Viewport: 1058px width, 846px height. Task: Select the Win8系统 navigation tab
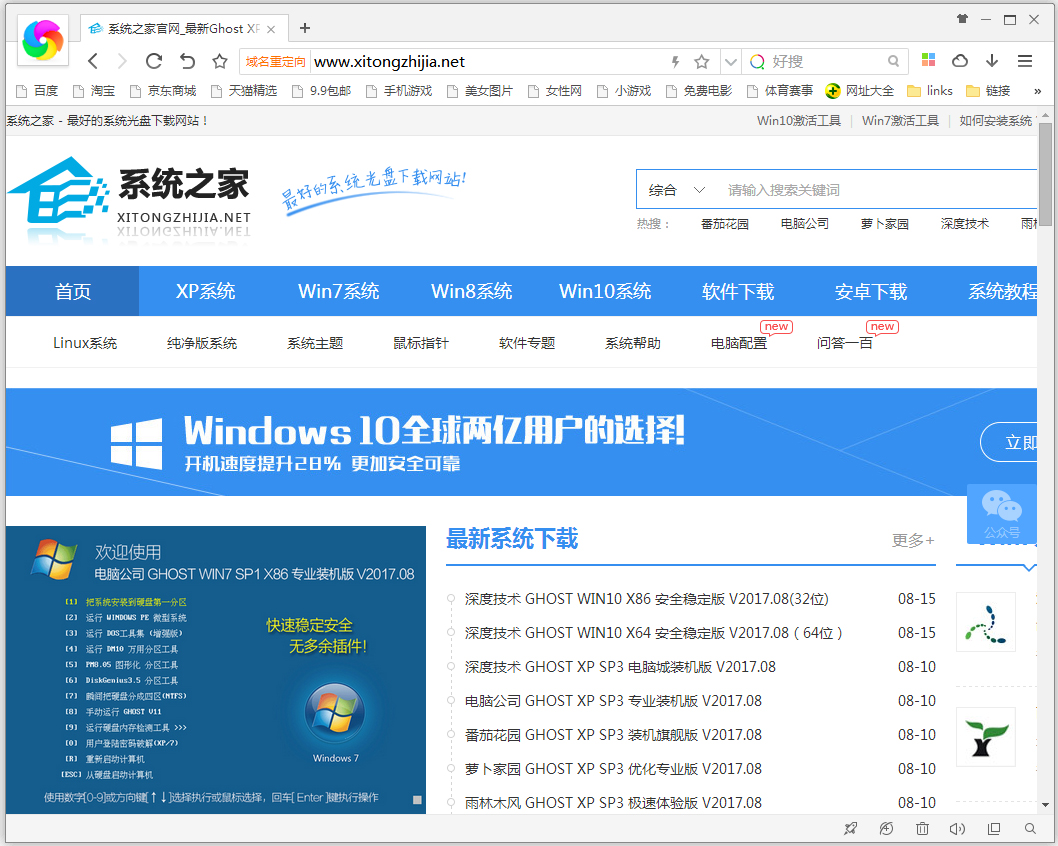(472, 291)
